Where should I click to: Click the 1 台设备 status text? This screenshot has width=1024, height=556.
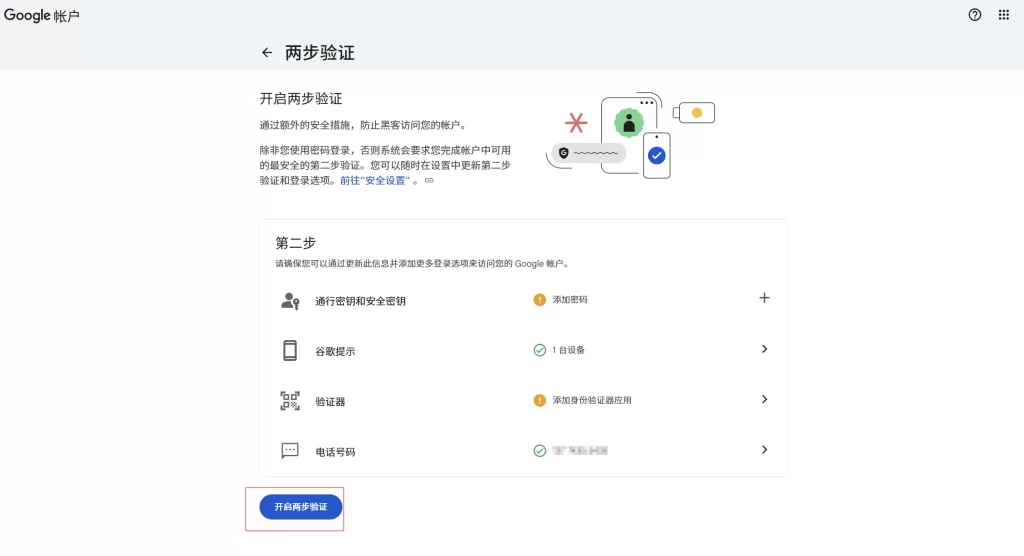(x=568, y=350)
